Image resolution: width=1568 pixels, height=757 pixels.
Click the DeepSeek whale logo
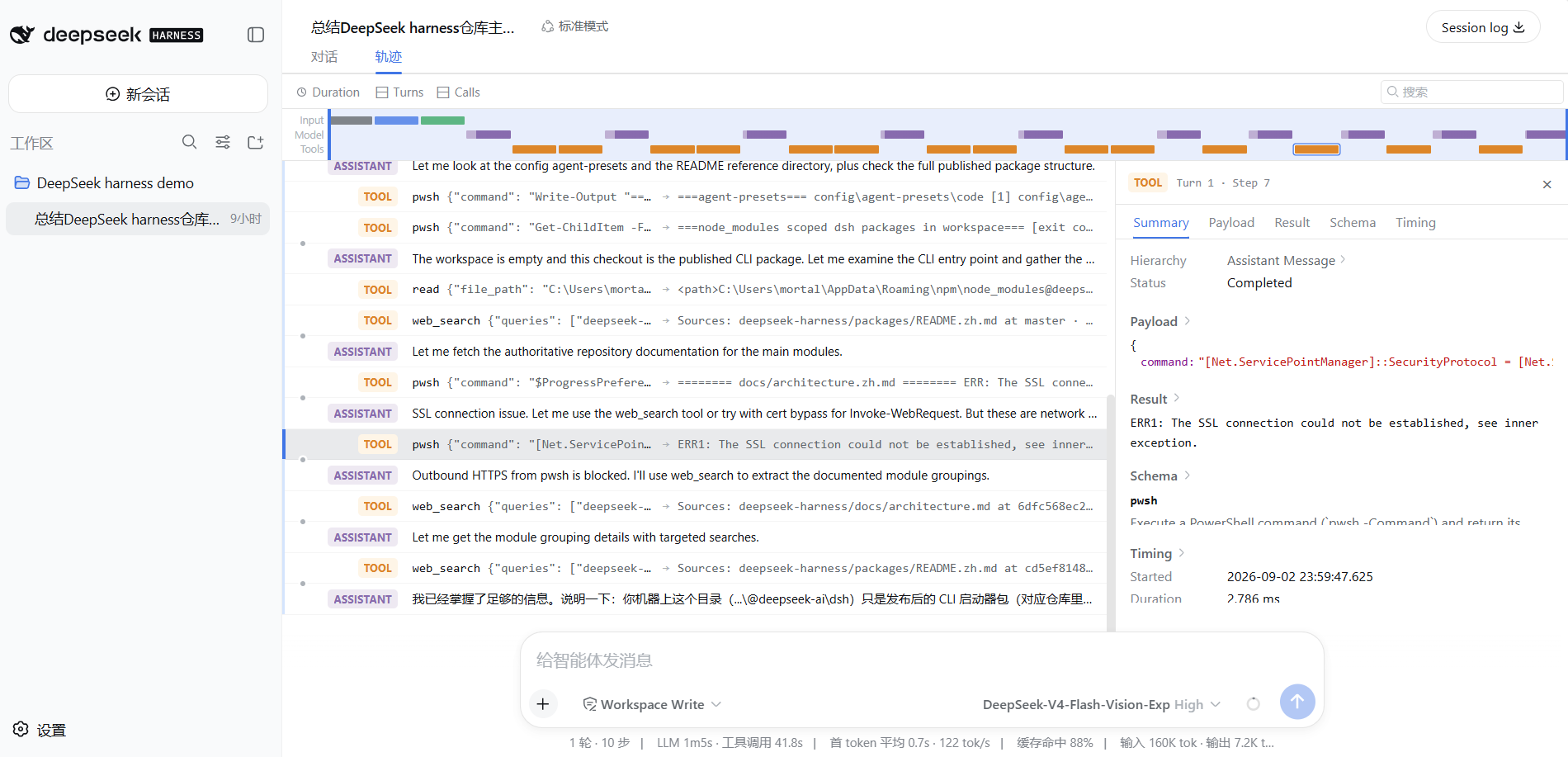[22, 35]
